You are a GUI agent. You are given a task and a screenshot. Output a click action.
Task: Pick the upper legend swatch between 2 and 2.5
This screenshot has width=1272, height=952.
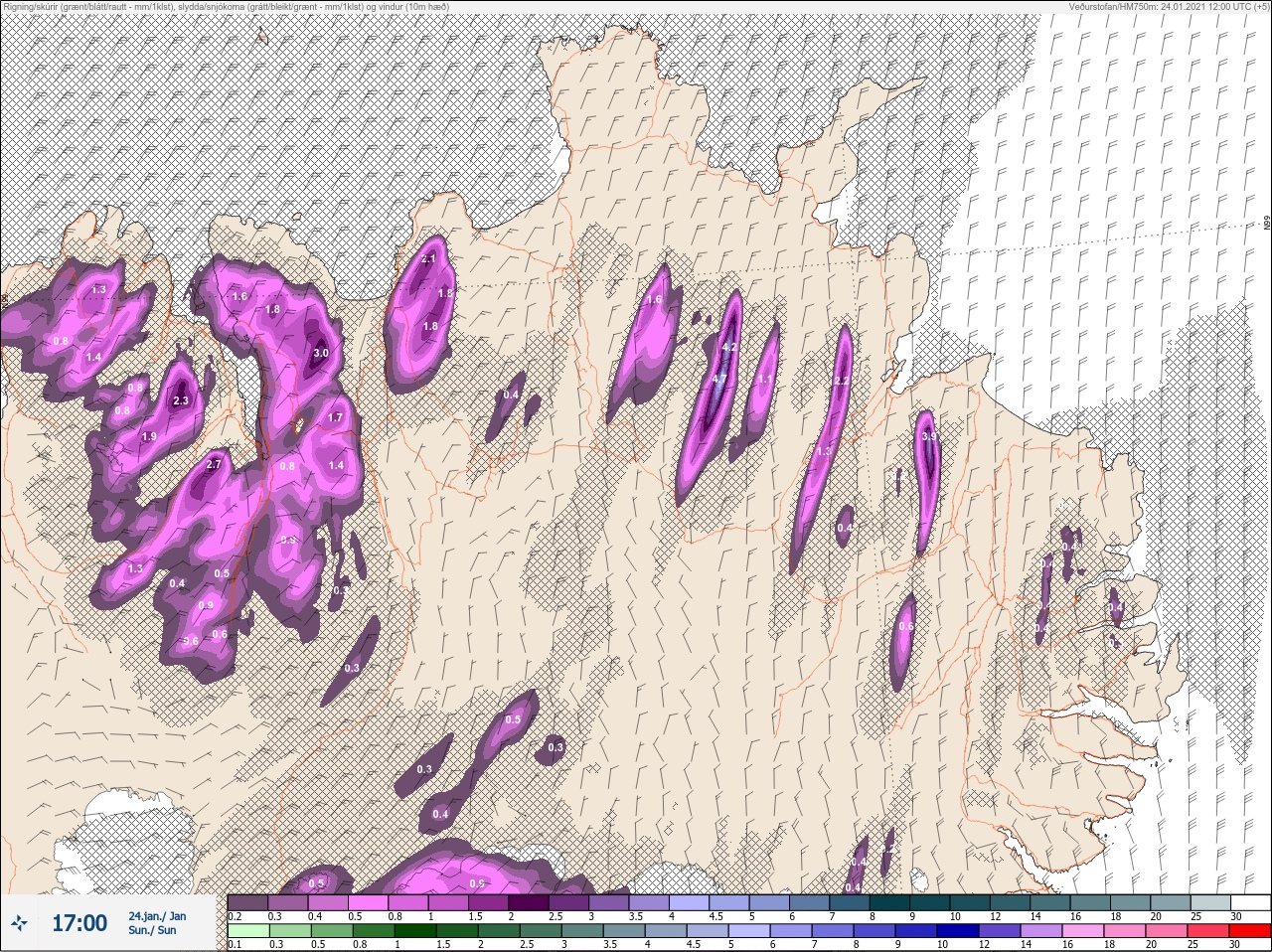tap(530, 902)
